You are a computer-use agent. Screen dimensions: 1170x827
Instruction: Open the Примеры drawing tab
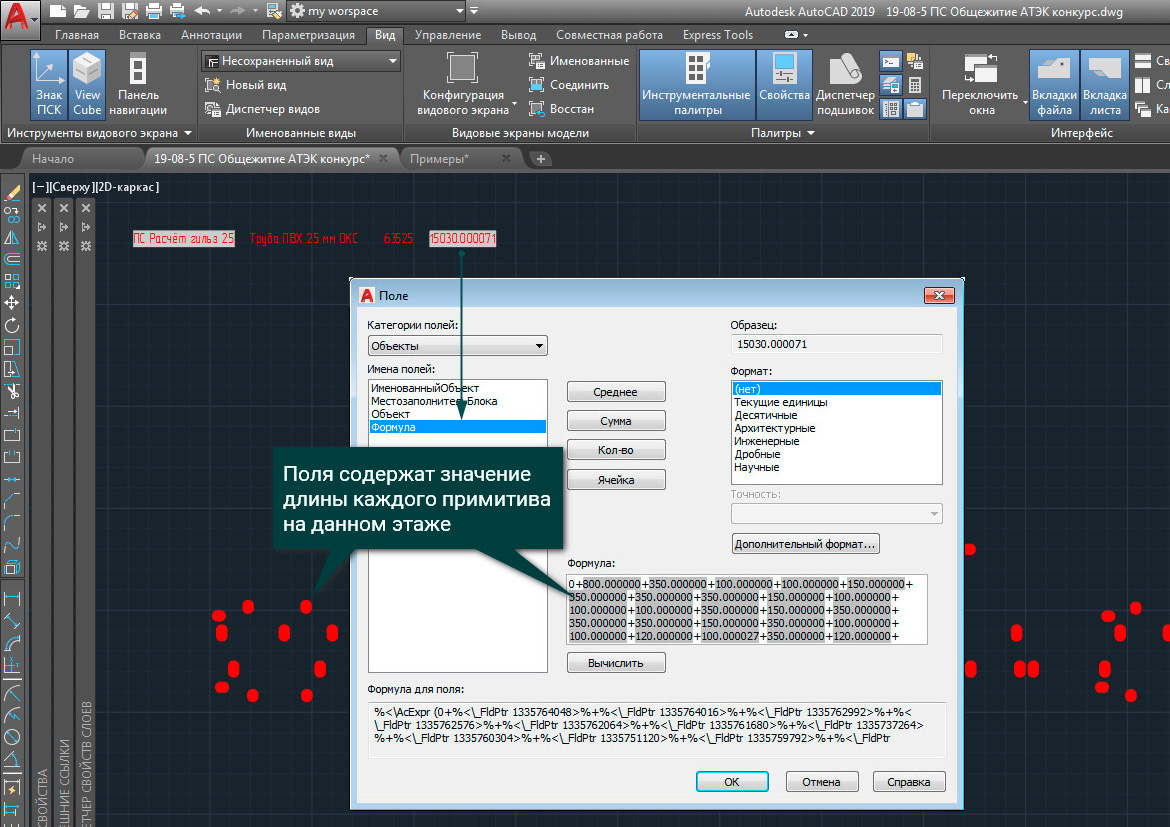(439, 158)
